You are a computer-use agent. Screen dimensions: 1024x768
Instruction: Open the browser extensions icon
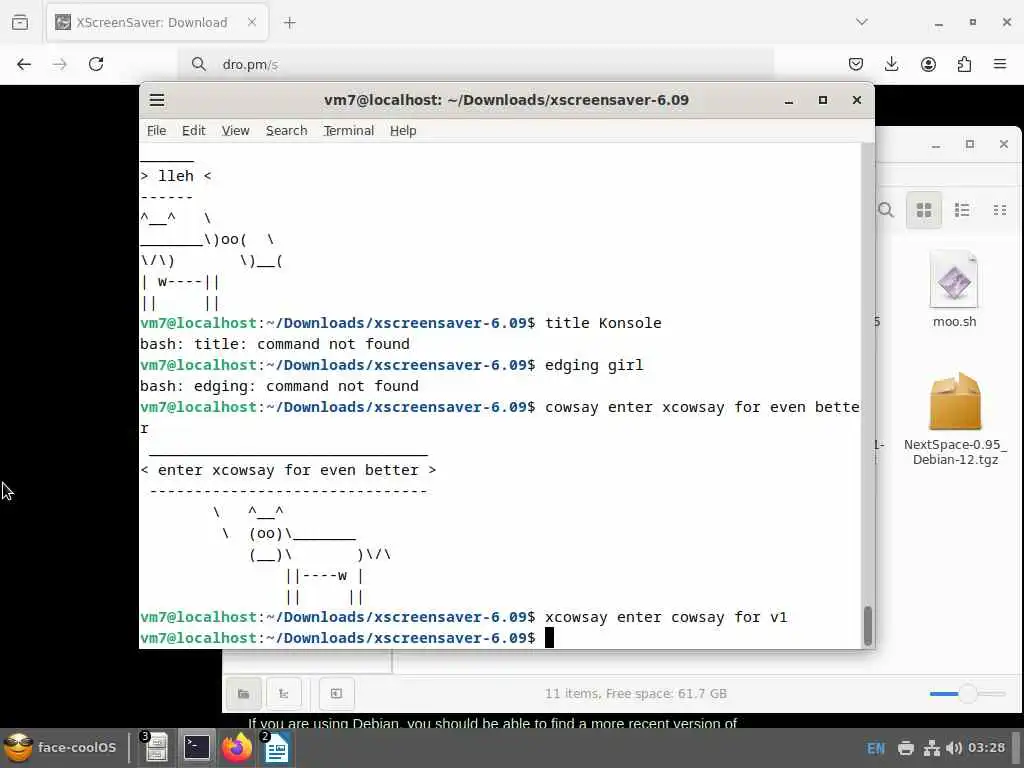964,64
